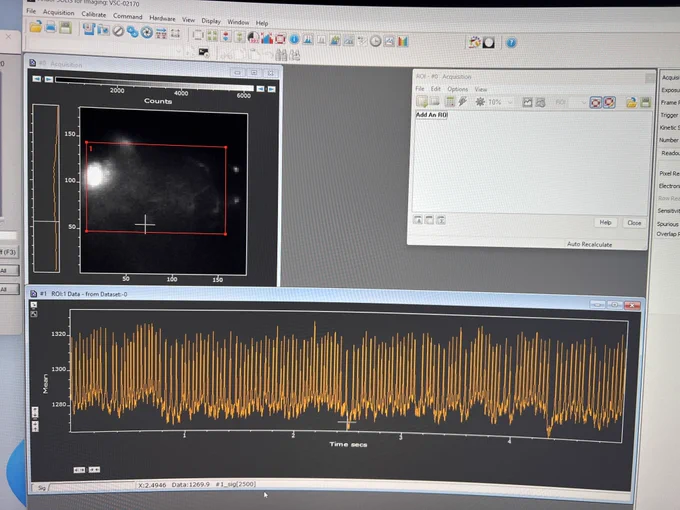The height and width of the screenshot is (510, 680).
Task: Select the Sig tab below the plot
Action: point(41,488)
